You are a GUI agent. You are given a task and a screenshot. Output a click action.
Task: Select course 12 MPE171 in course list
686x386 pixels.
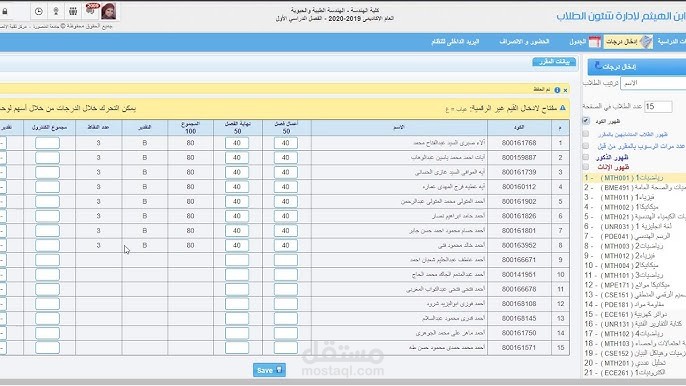[x=634, y=285]
